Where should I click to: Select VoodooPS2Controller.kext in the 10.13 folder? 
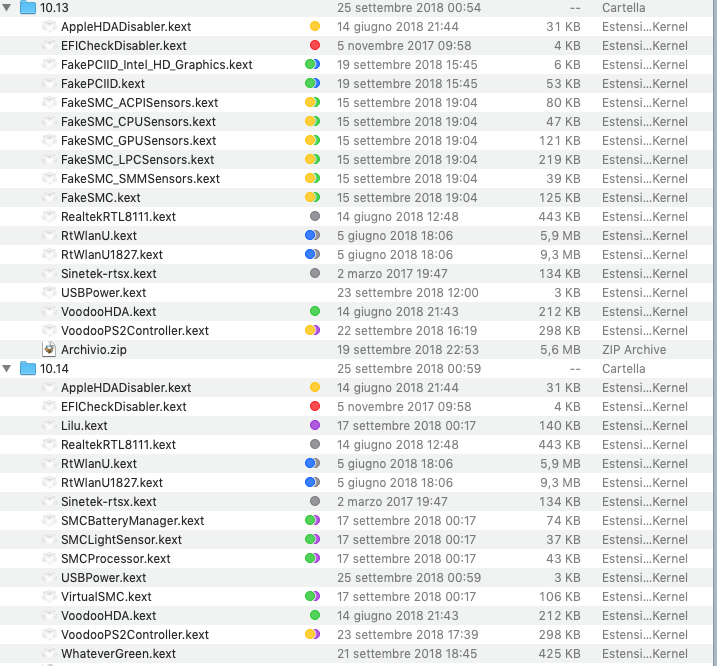point(135,331)
